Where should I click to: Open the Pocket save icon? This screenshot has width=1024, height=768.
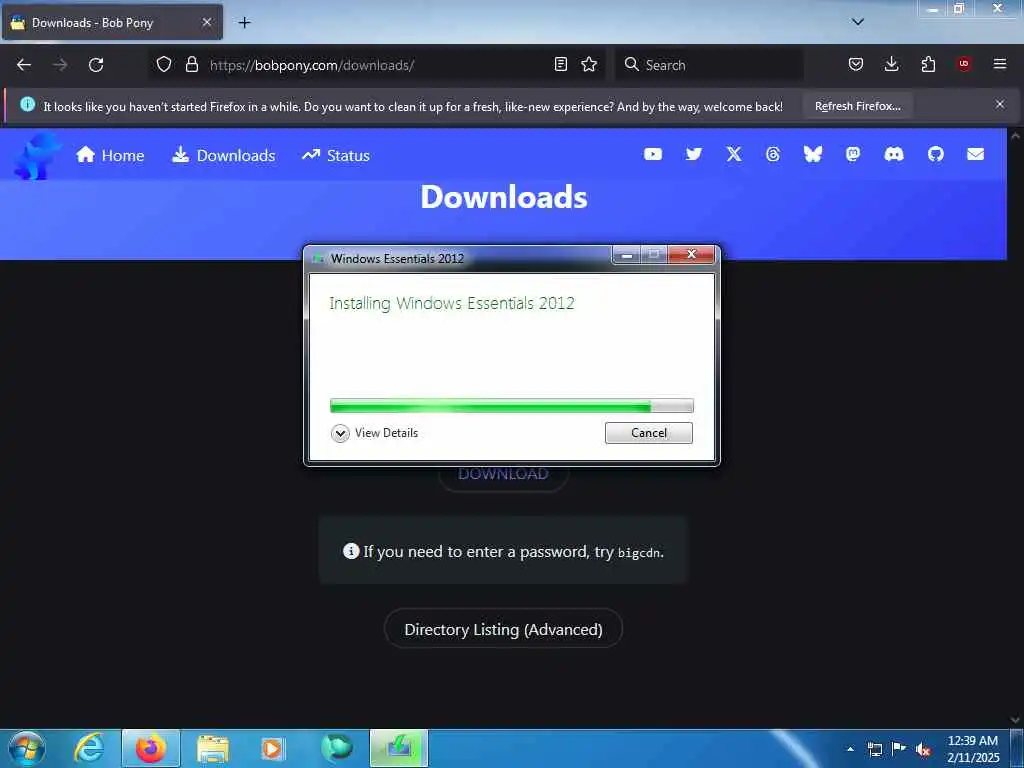856,64
